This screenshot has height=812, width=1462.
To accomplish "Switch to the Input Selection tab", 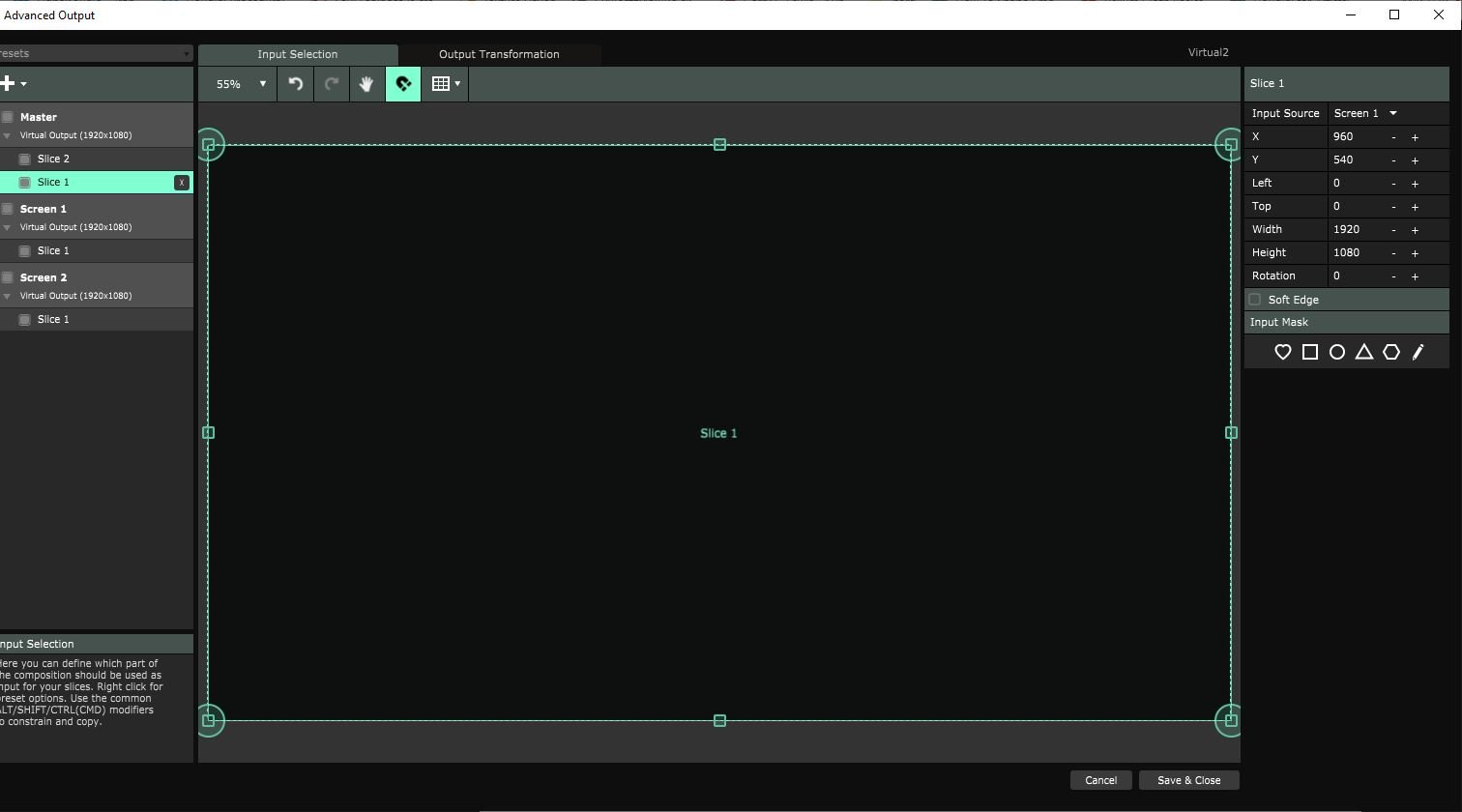I will 298,54.
